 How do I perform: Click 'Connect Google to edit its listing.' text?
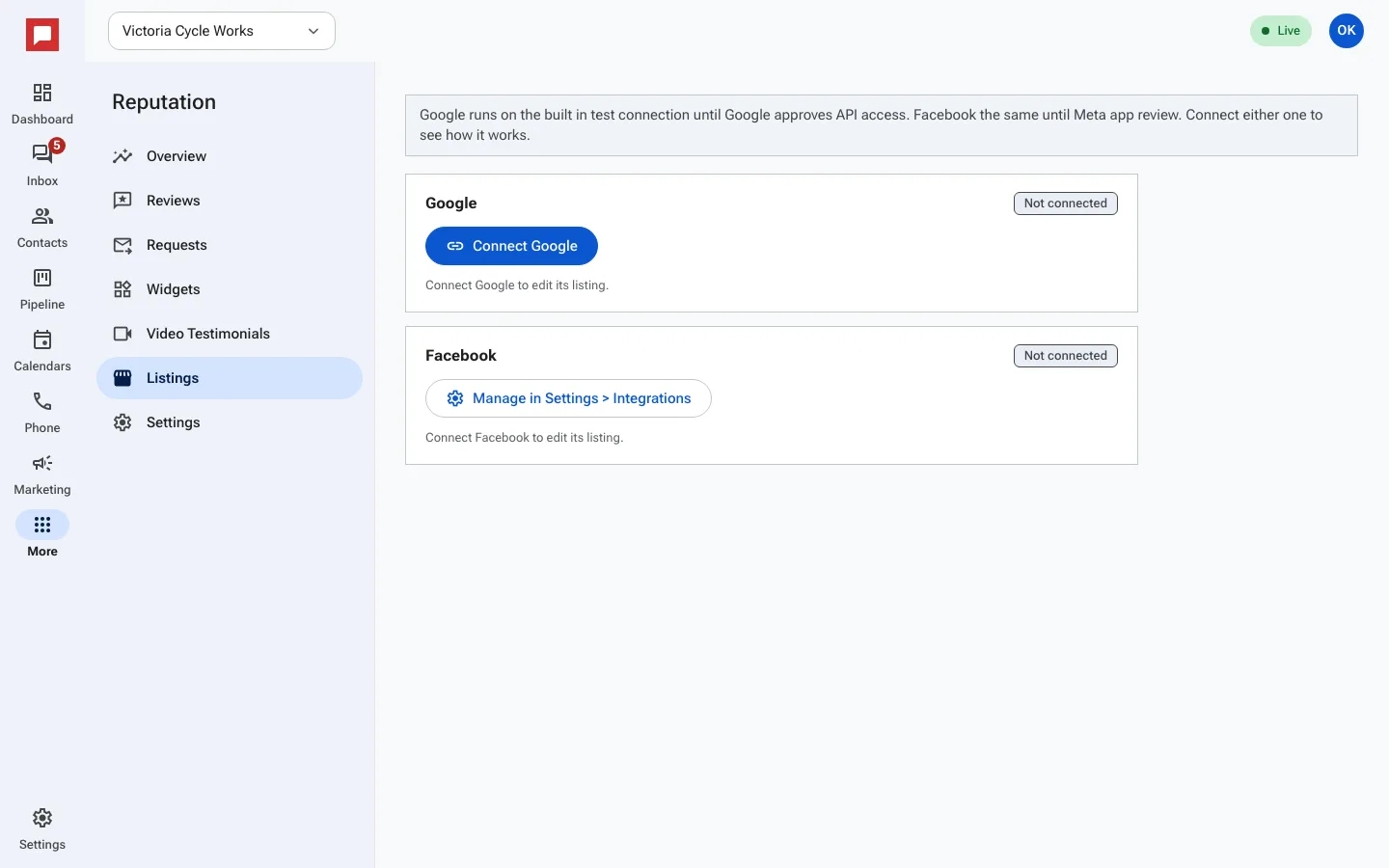click(517, 285)
